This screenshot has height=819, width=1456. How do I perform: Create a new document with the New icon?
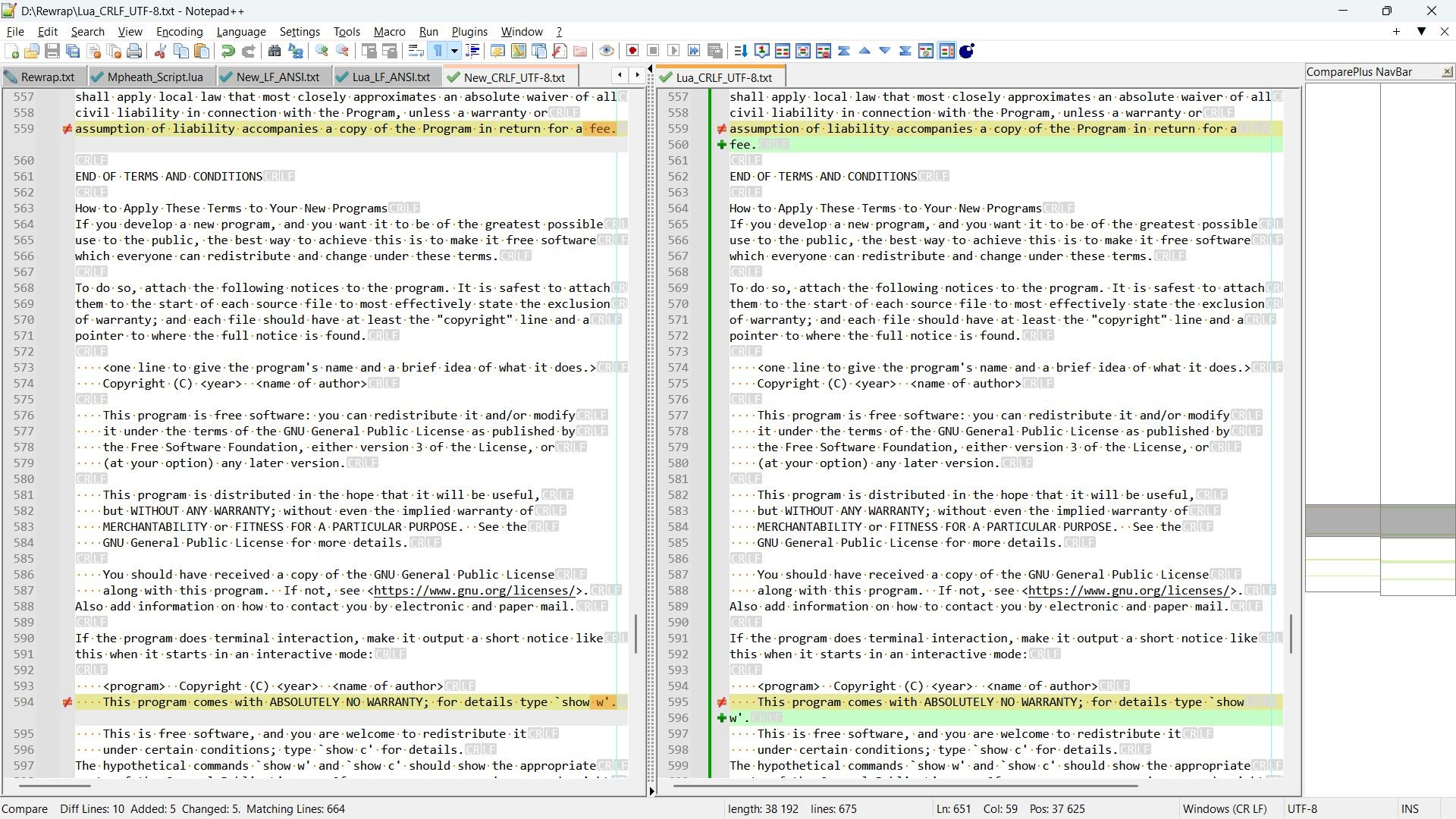[x=12, y=51]
